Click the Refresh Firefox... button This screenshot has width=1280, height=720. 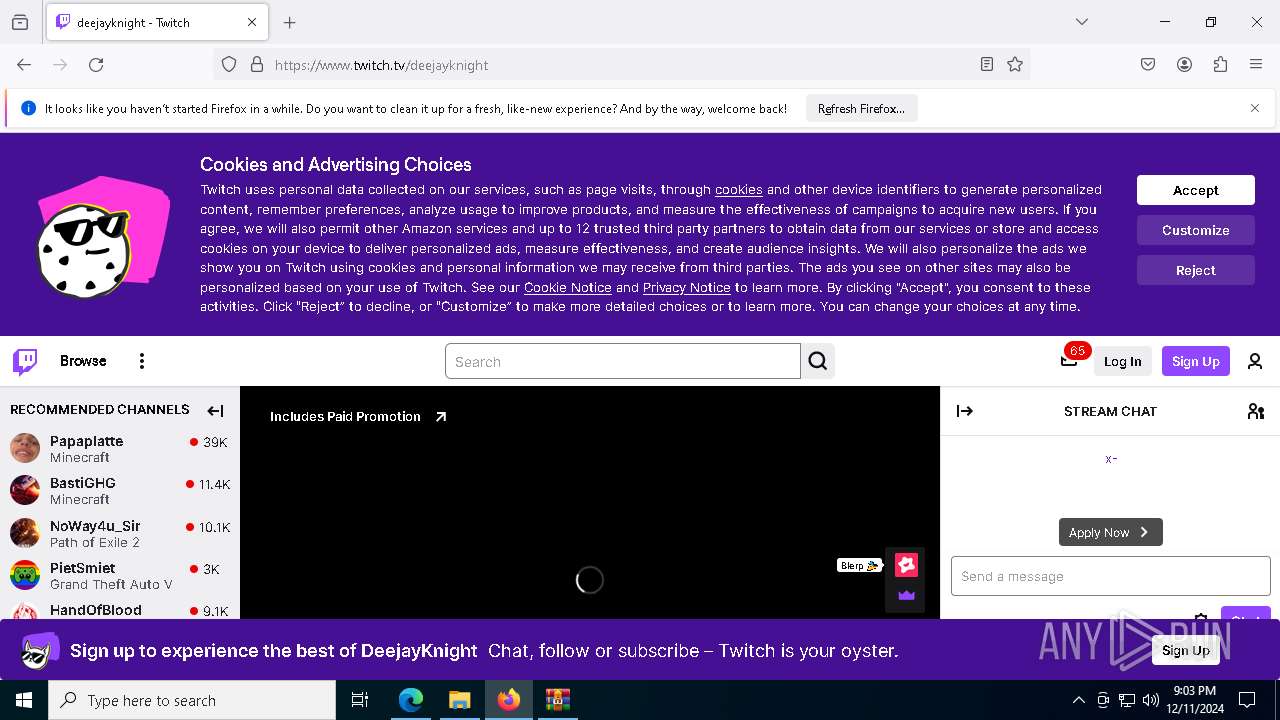coord(861,109)
